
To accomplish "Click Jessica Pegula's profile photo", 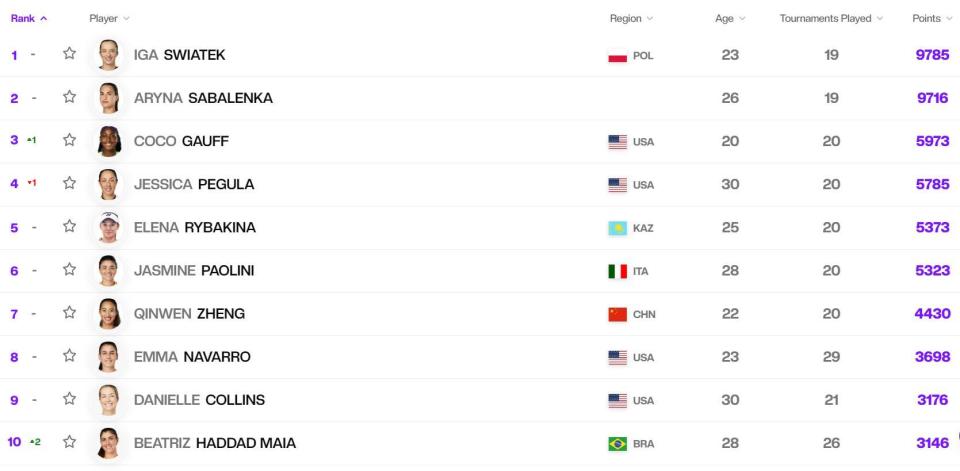I will [108, 184].
